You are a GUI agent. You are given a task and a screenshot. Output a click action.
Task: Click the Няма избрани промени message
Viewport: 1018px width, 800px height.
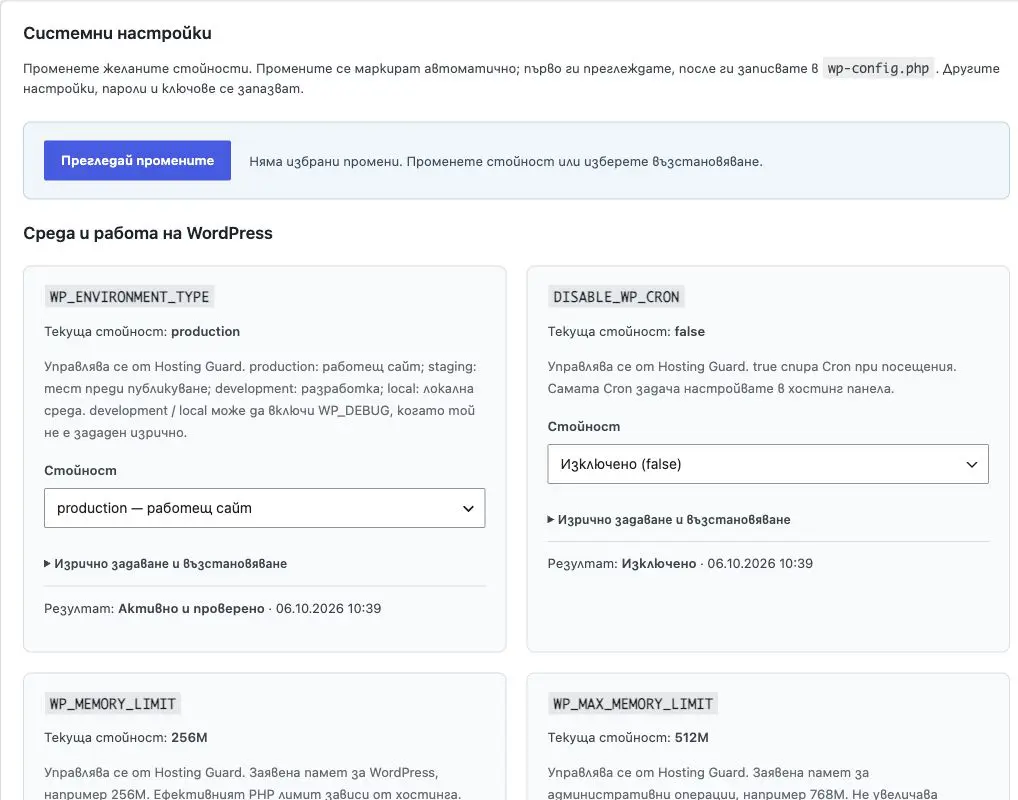tap(506, 161)
